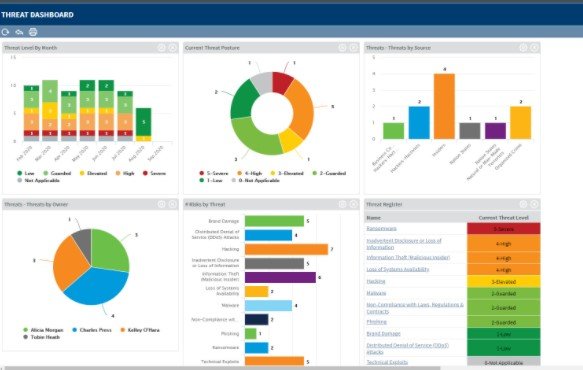This screenshot has width=583, height=370.
Task: Open the Hacking link in Threat Register
Action: pyautogui.click(x=376, y=281)
